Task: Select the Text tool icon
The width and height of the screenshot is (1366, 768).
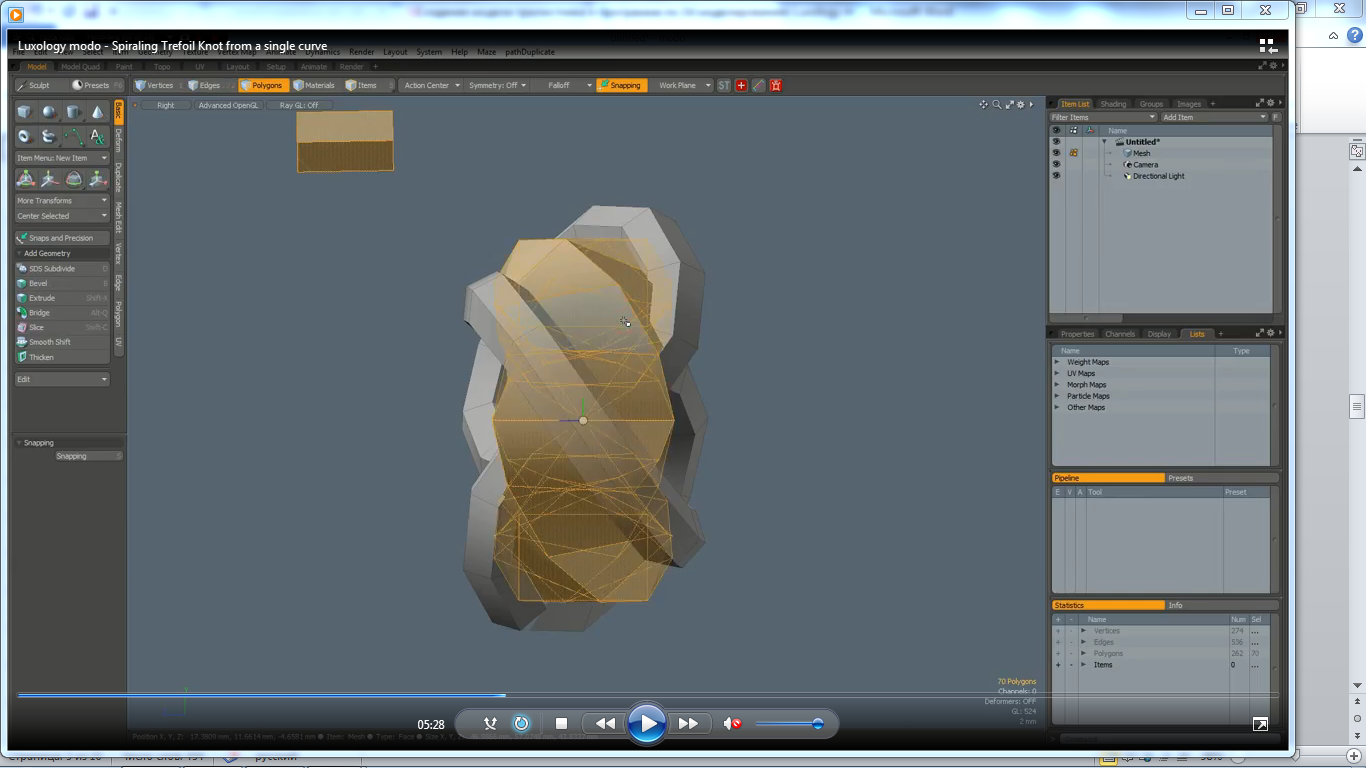Action: [97, 136]
